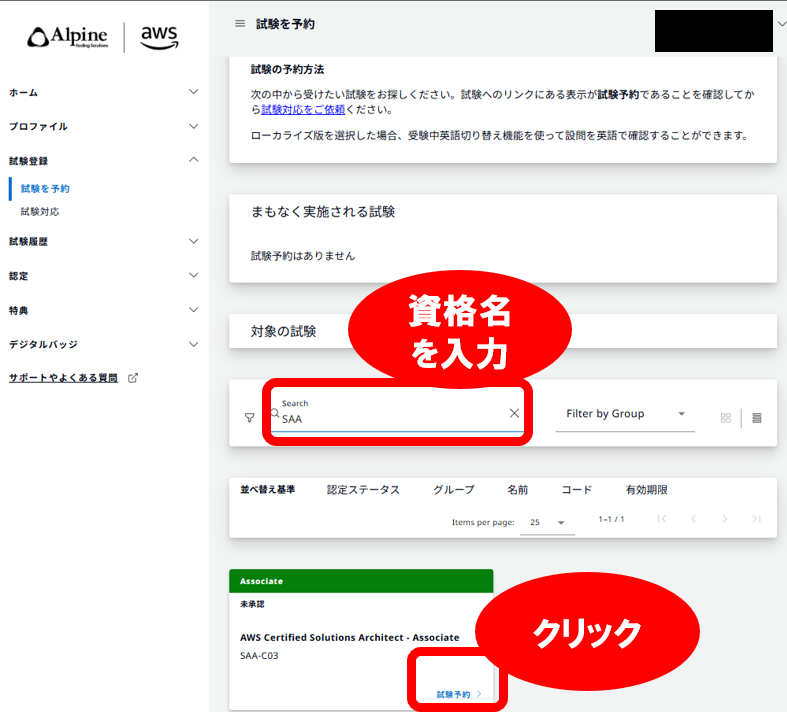Sort by グループ
787x712 pixels.
[x=454, y=490]
